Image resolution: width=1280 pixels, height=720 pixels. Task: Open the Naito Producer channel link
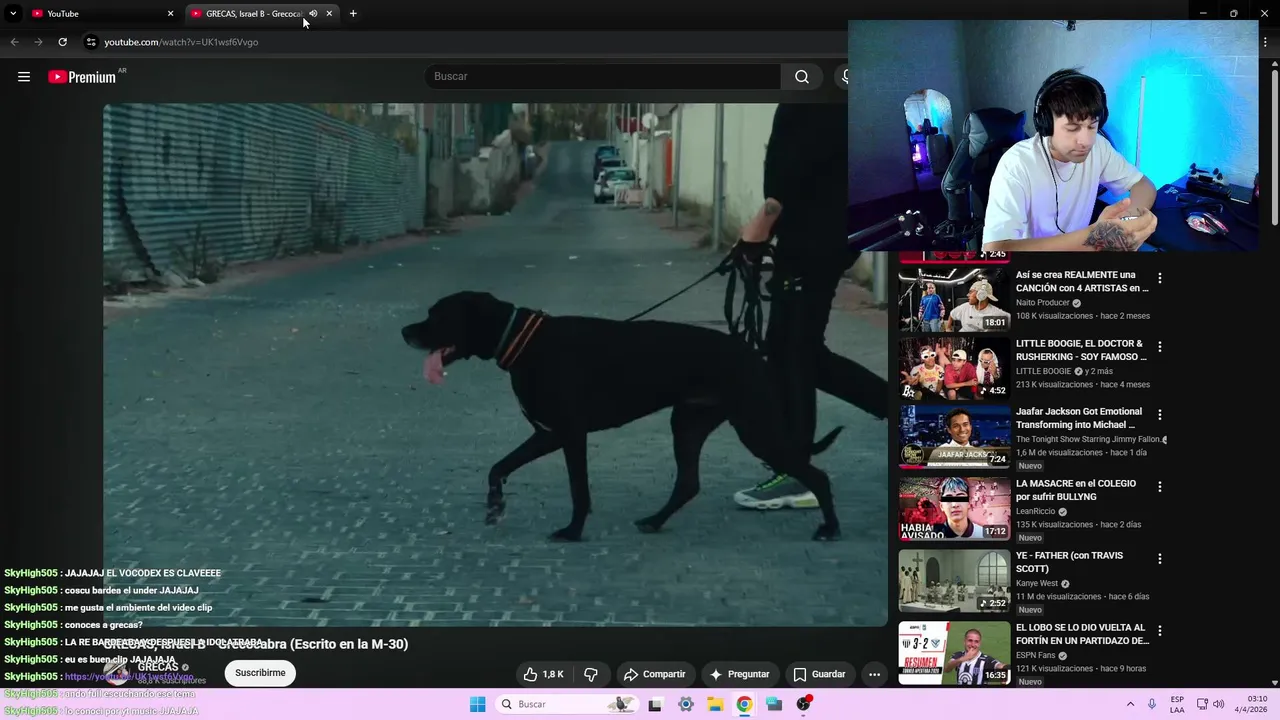click(1042, 302)
